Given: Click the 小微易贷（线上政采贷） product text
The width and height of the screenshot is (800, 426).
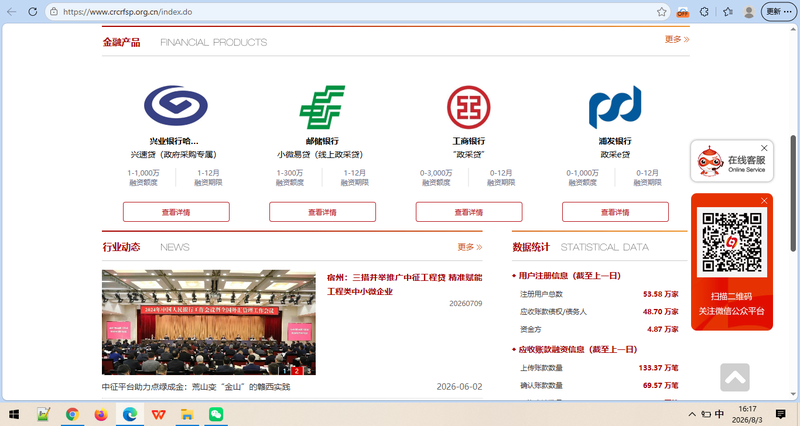Looking at the screenshot, I should [x=320, y=155].
